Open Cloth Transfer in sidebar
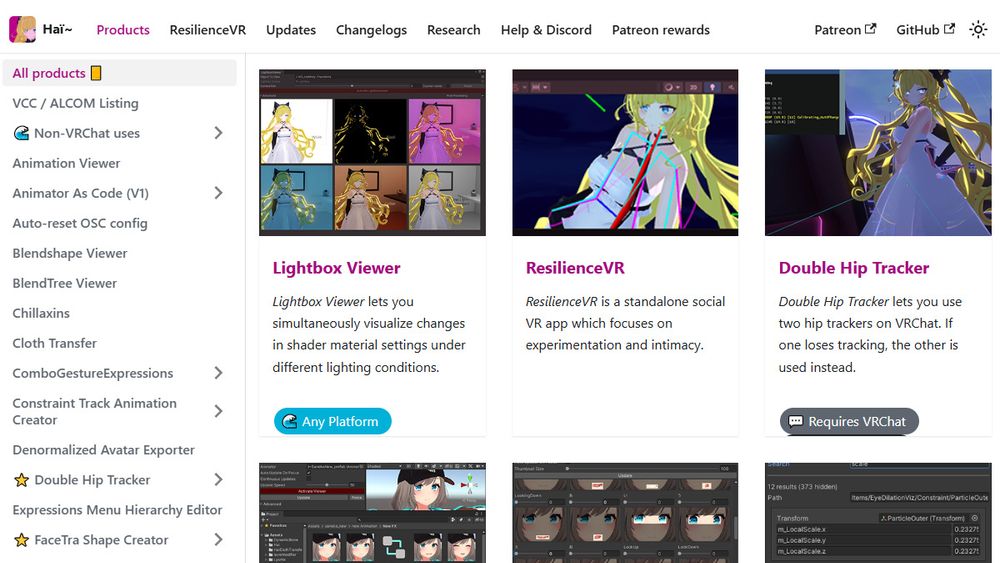This screenshot has width=1000, height=563. tap(54, 343)
